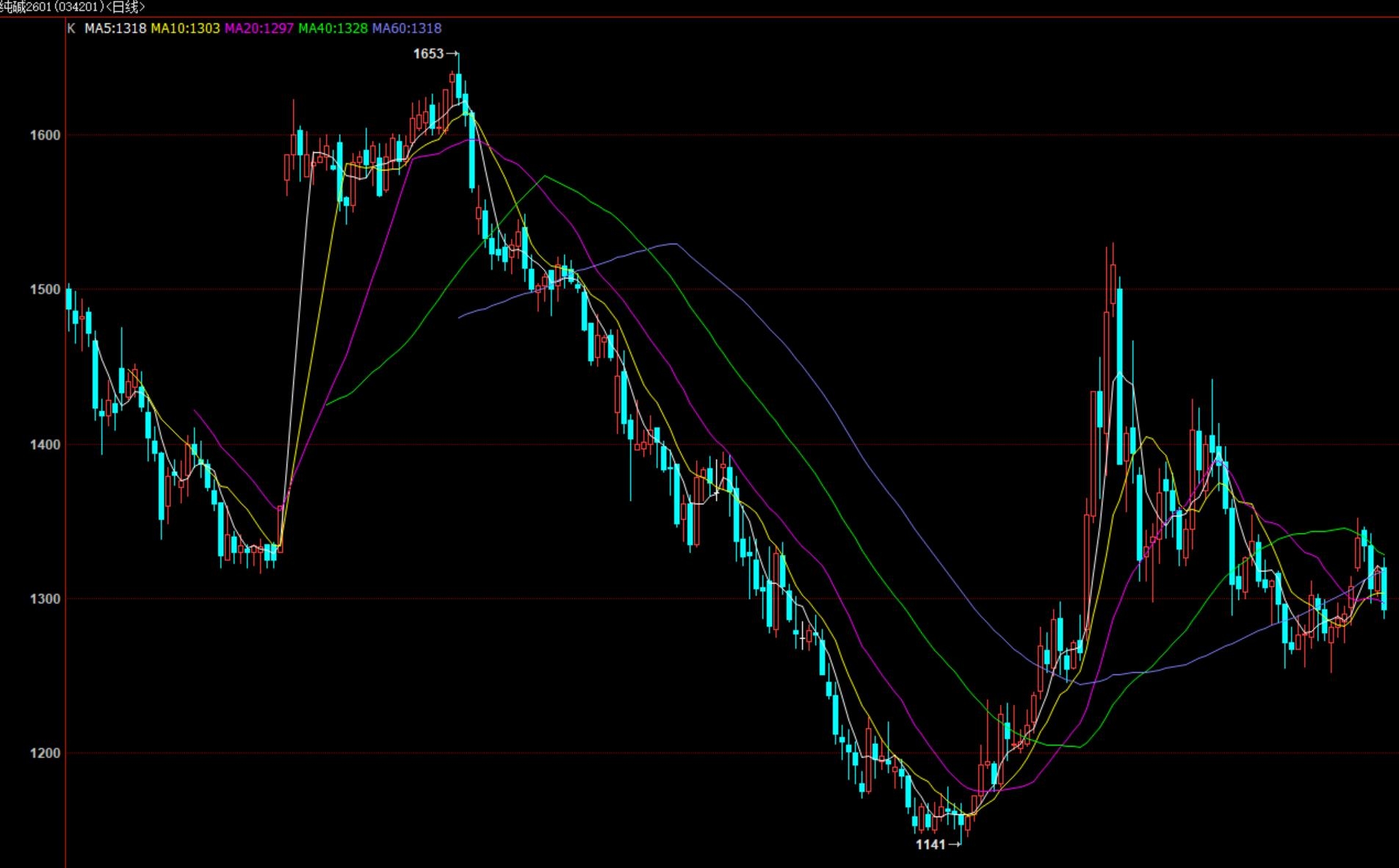Click the 1300 price axis label
Image resolution: width=1399 pixels, height=868 pixels.
click(45, 598)
